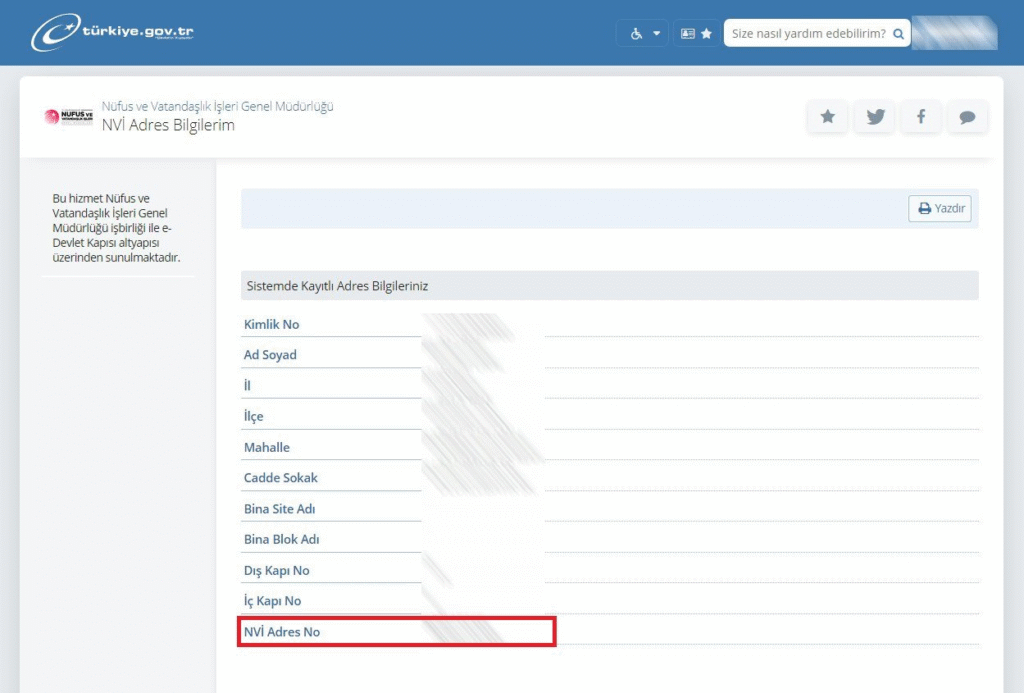Click the NVİ Adres Bilgilerim title
The image size is (1024, 693).
coord(168,125)
